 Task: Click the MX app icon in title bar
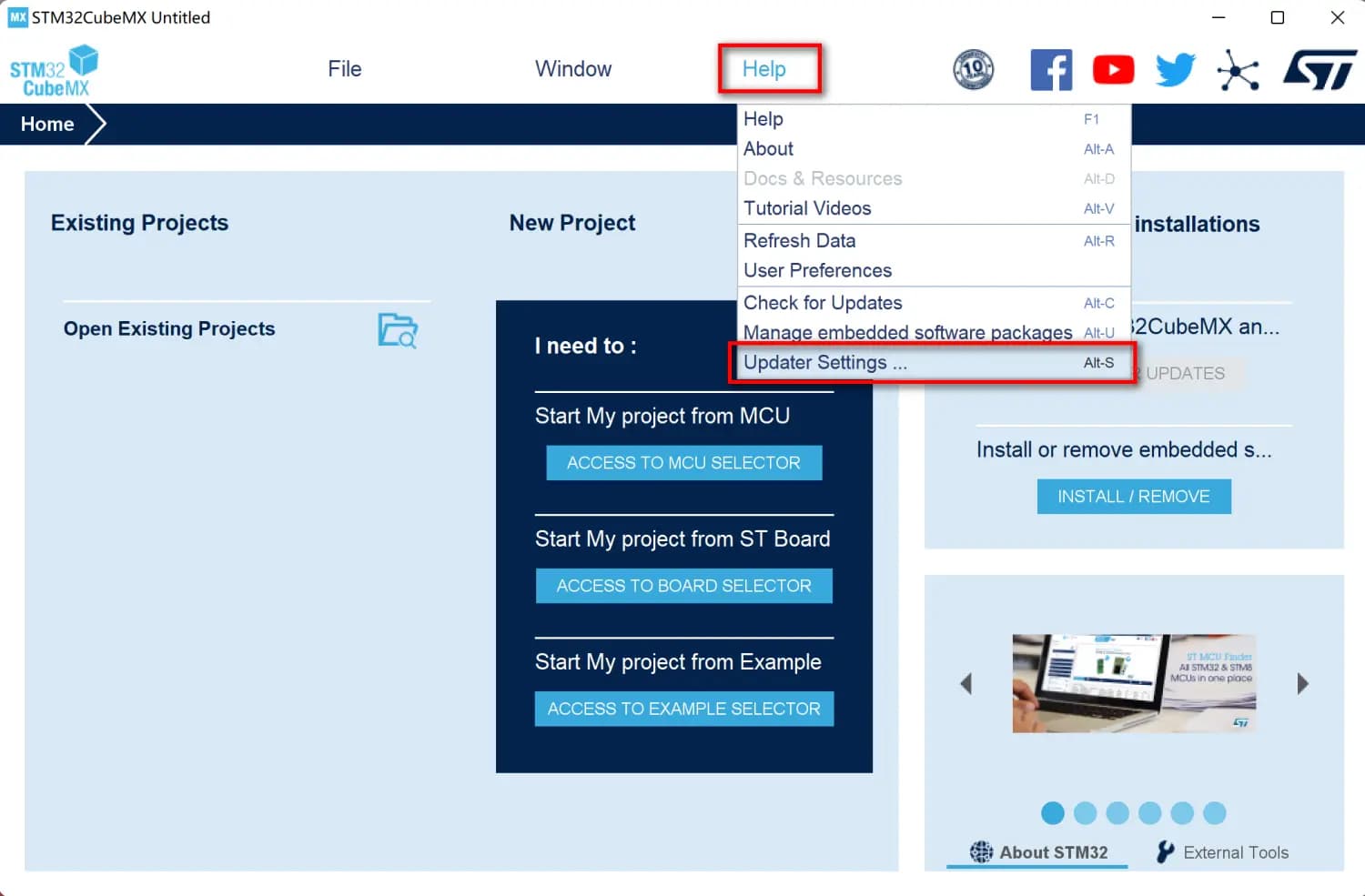coord(17,17)
